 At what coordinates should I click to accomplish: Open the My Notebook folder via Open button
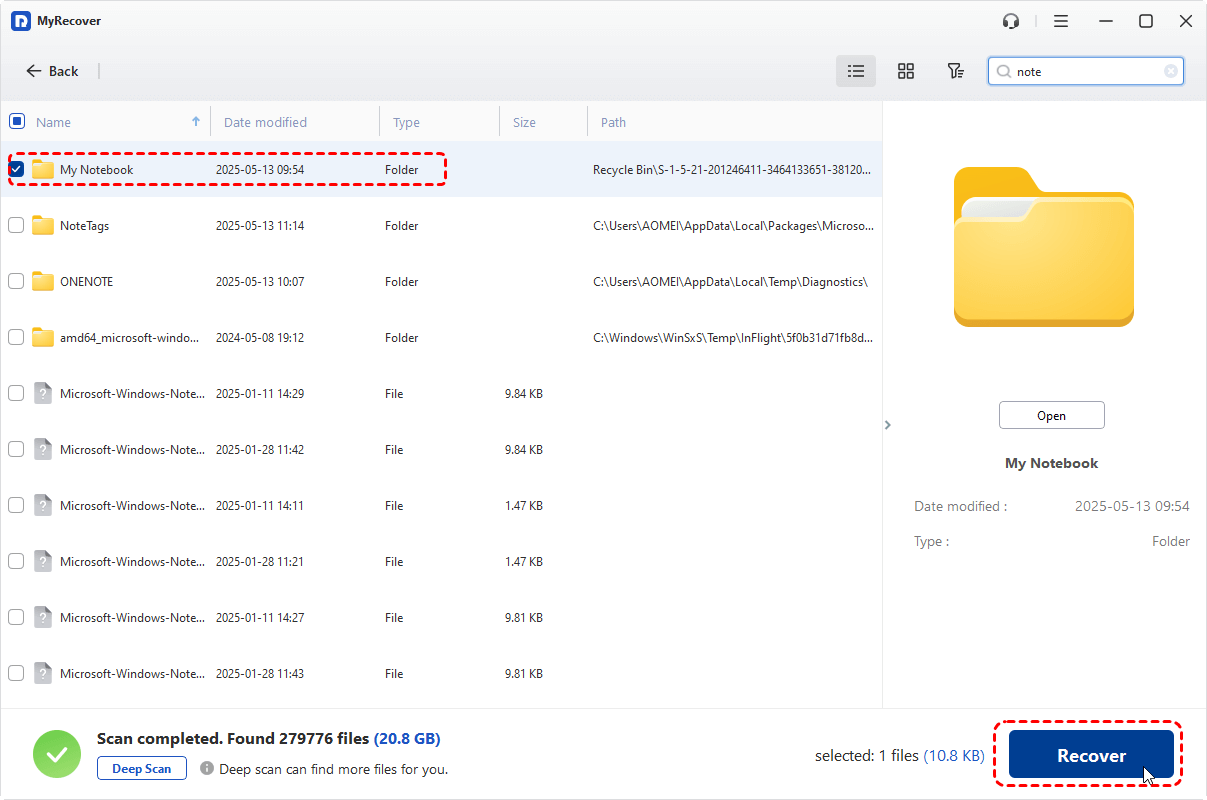tap(1051, 415)
